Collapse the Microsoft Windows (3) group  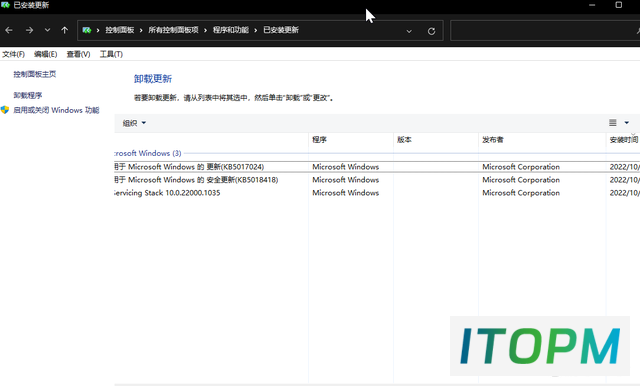point(148,153)
